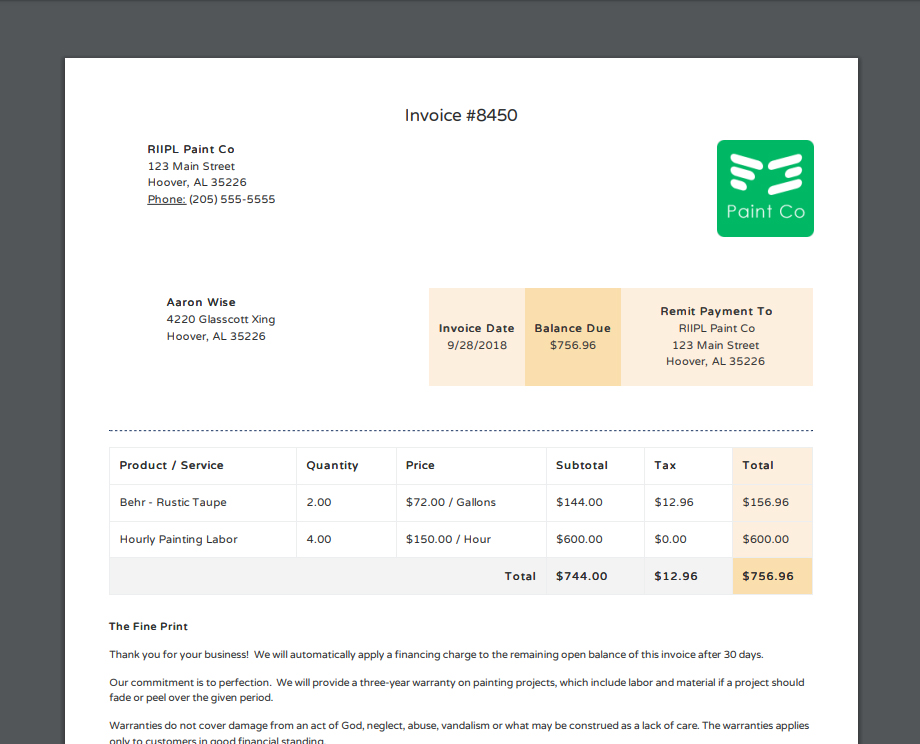Click The Fine Print heading
The image size is (920, 744).
[x=148, y=626]
